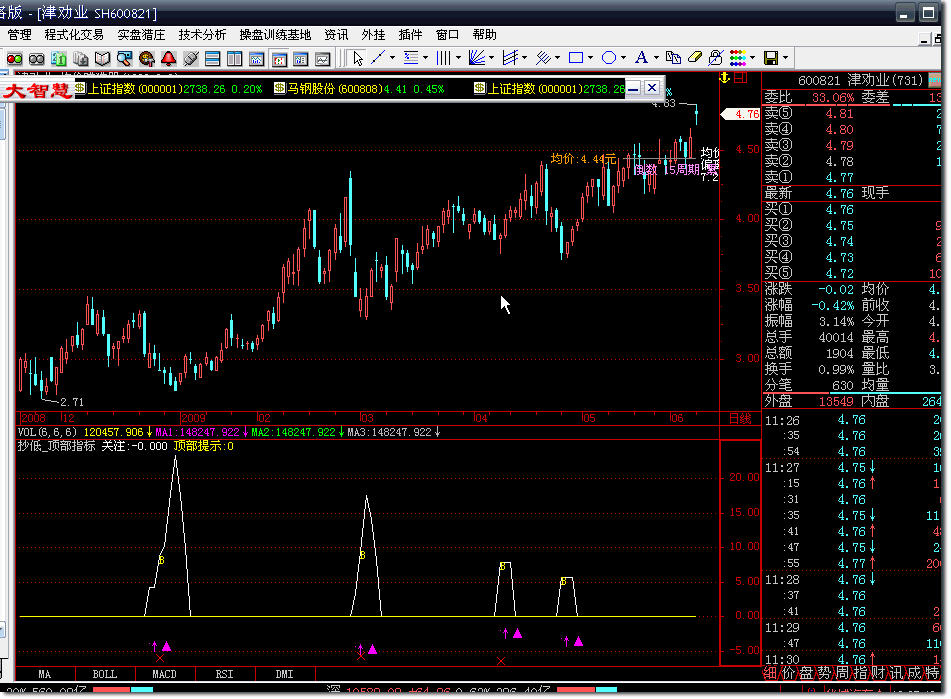Screen dimensions: 951x699
Task: Open the 实盘猎庄 menu
Action: point(141,35)
